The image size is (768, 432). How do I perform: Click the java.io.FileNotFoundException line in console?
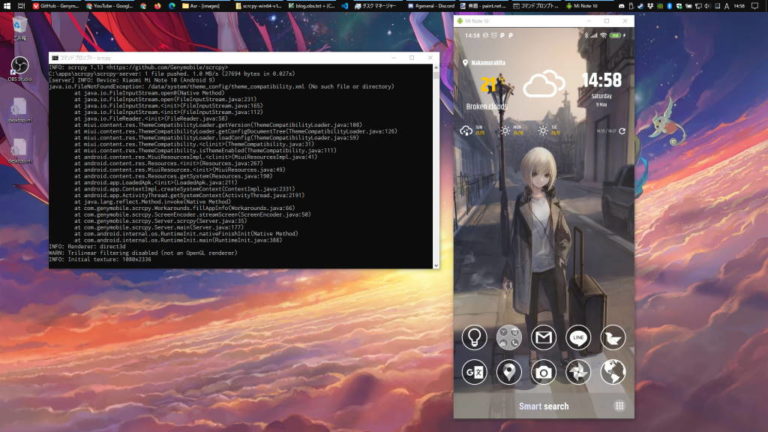(221, 87)
